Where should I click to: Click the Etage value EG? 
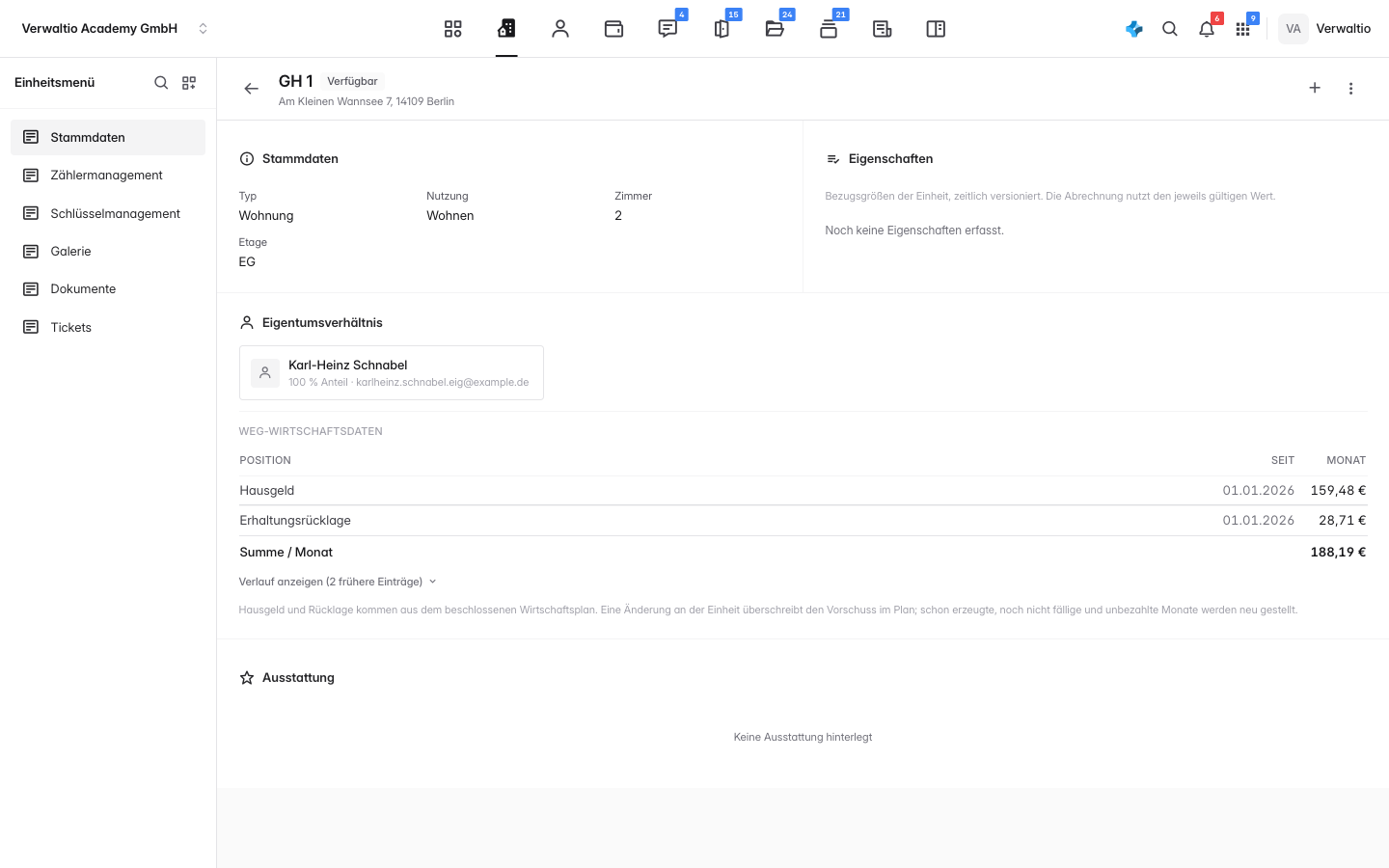click(x=247, y=262)
